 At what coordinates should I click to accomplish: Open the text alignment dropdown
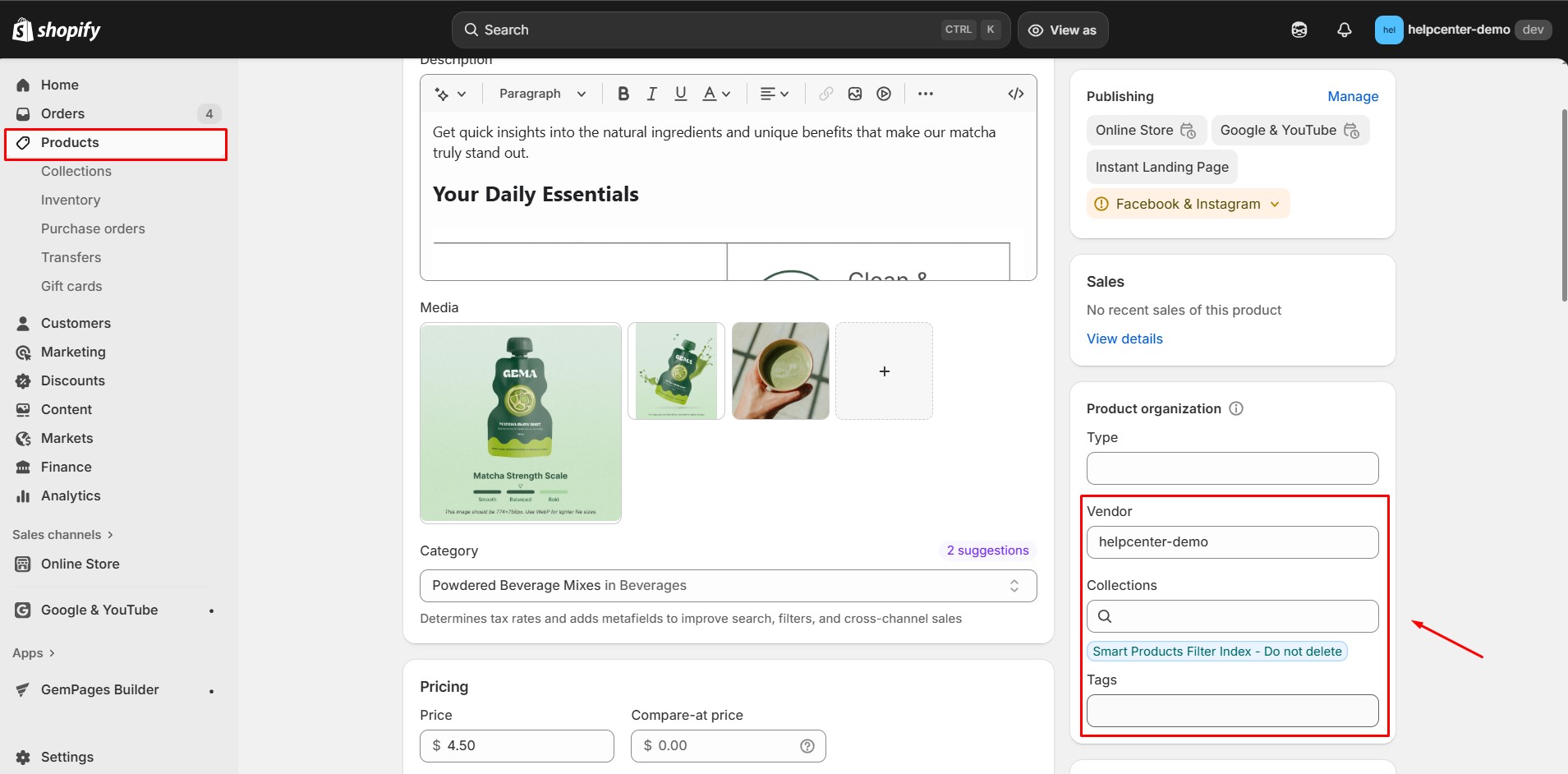(x=773, y=94)
